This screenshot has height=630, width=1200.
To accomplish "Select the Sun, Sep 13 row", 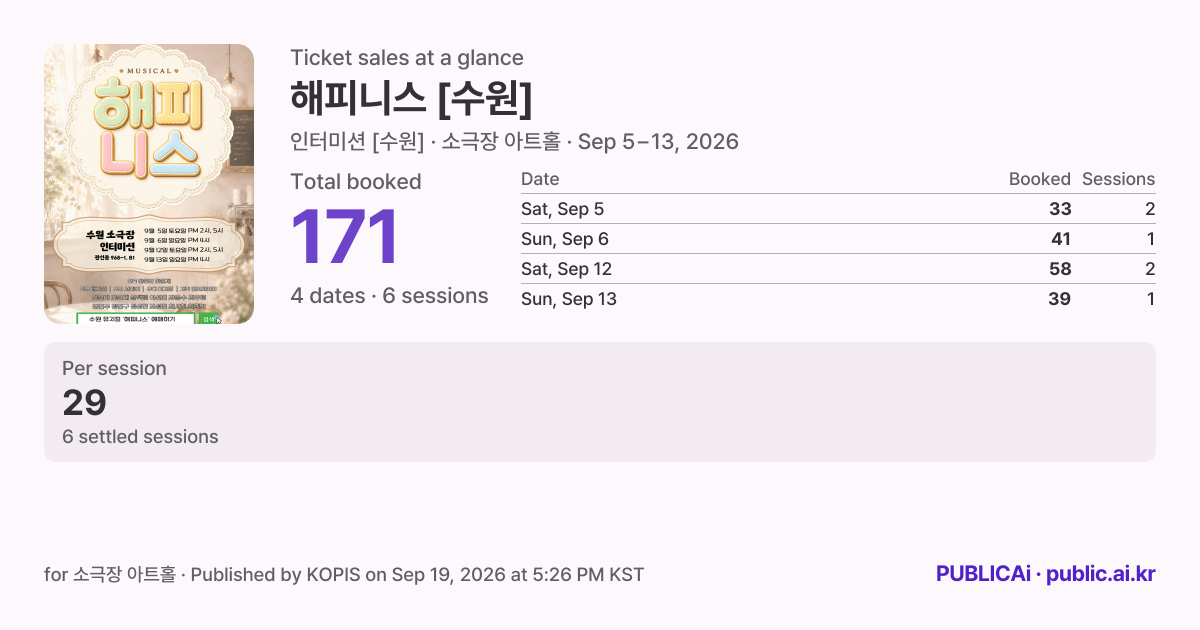I will click(x=838, y=299).
